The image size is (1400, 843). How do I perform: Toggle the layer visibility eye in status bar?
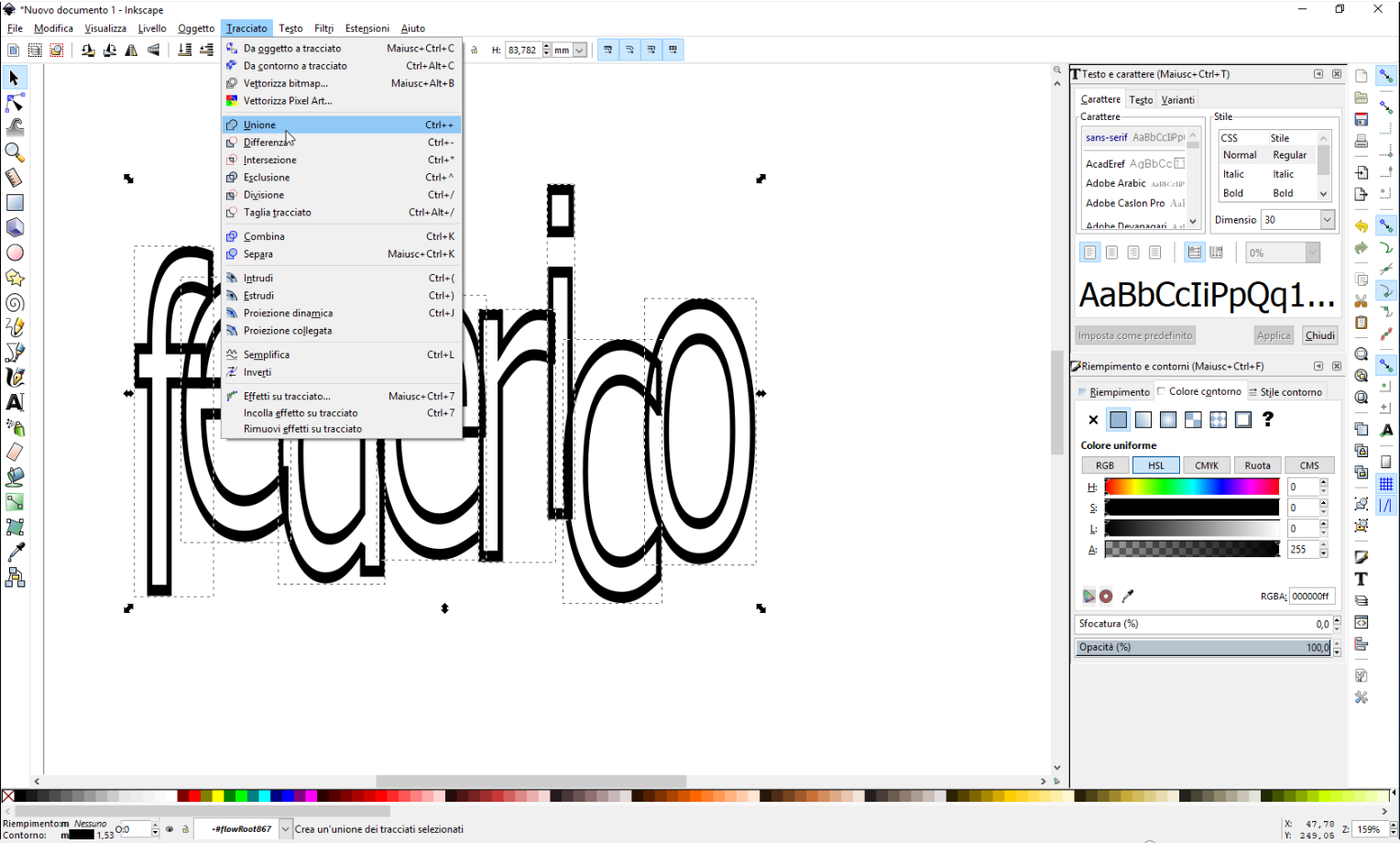tap(170, 829)
